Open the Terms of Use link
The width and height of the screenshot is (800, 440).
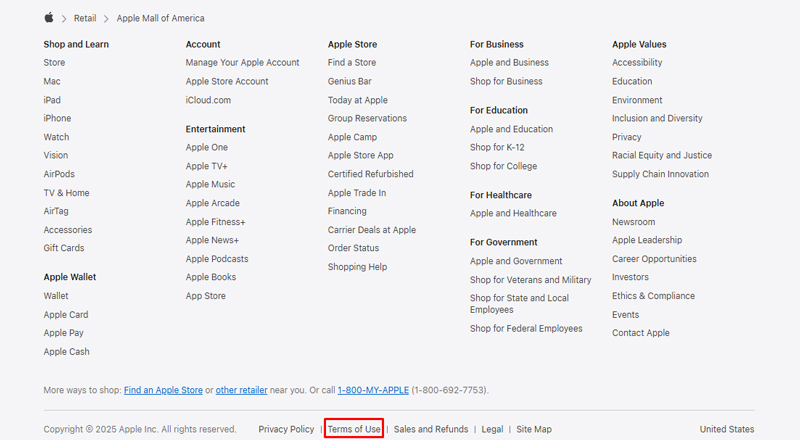point(354,429)
